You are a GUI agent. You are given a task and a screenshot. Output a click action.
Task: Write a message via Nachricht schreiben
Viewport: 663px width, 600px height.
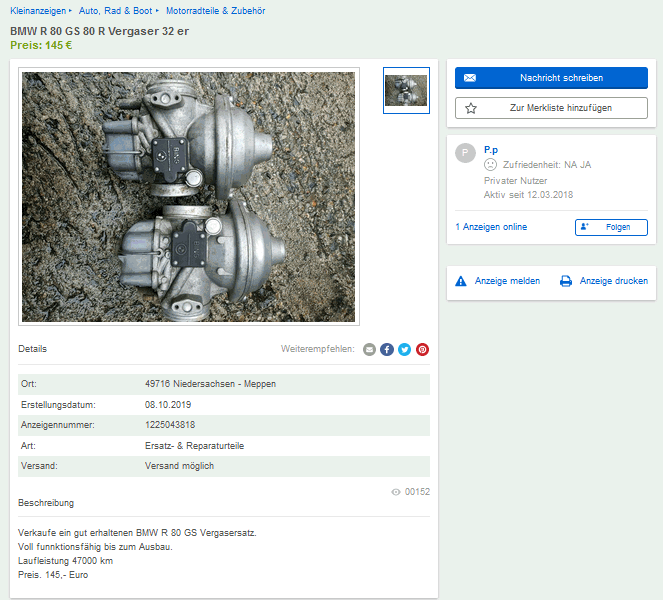coord(551,78)
